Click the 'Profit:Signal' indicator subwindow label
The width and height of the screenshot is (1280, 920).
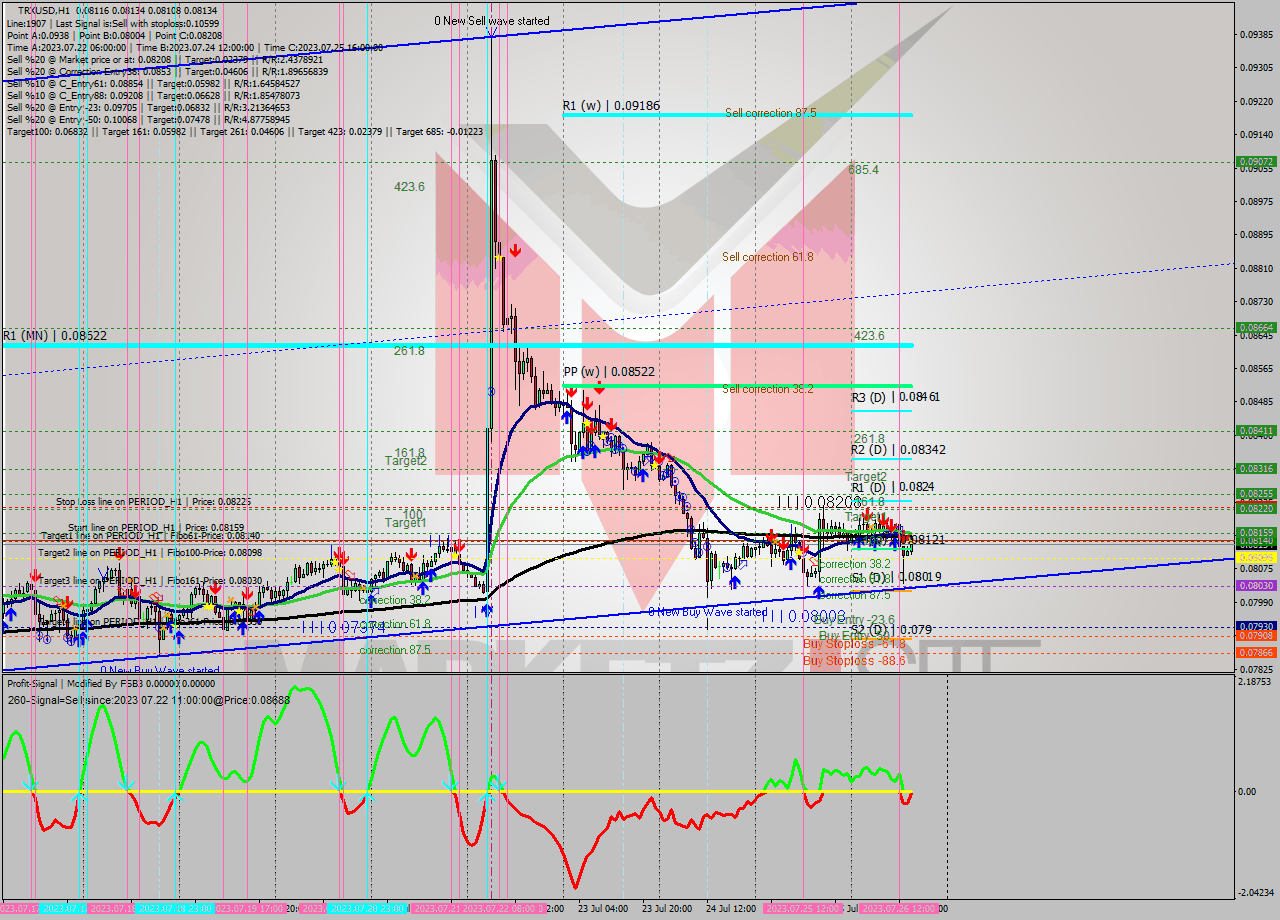coord(30,684)
